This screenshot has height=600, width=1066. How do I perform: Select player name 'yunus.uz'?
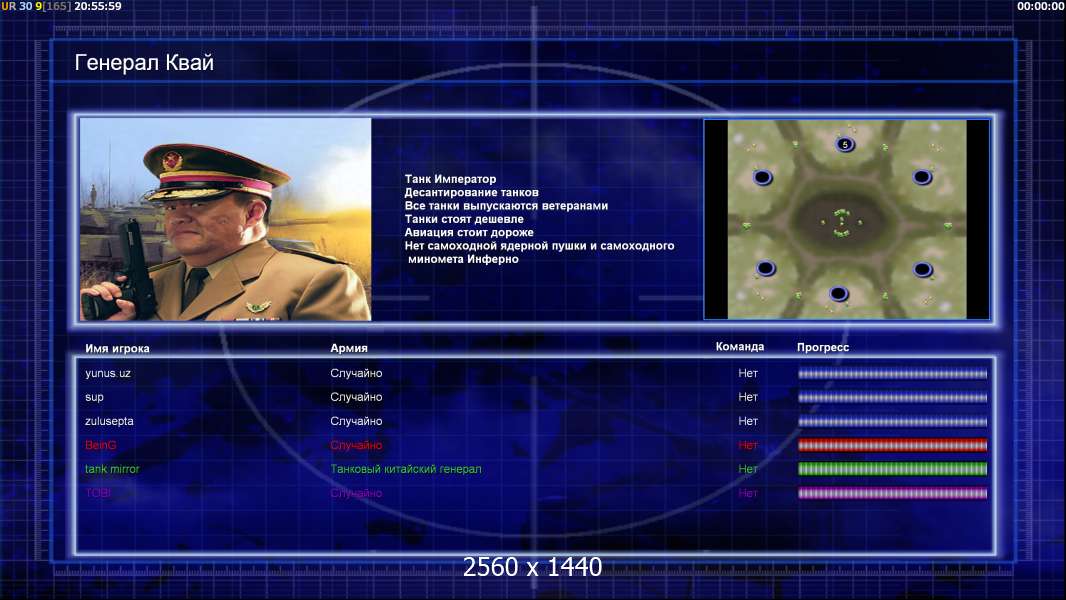108,373
